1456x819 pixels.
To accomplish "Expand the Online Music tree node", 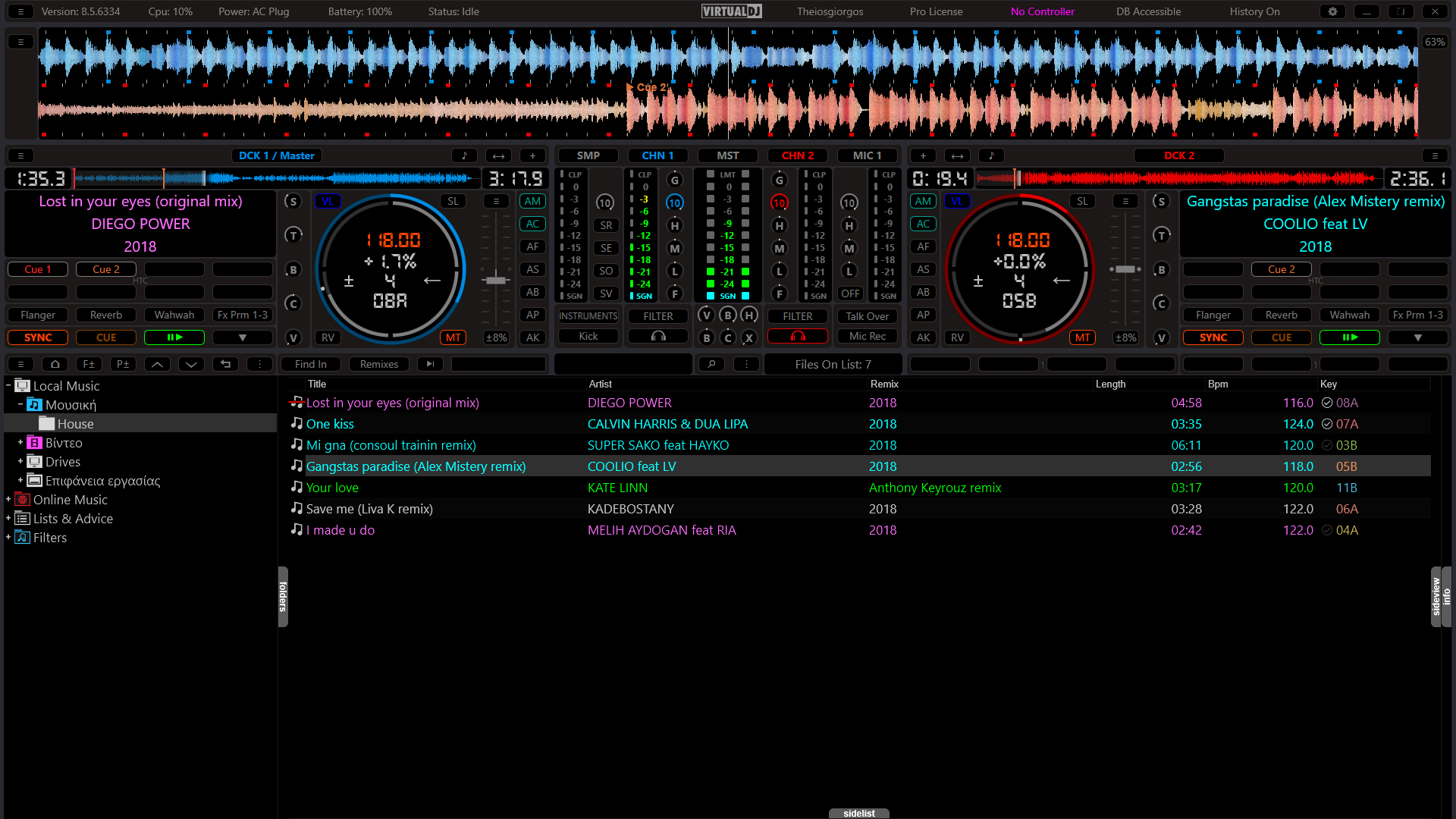I will click(x=8, y=499).
